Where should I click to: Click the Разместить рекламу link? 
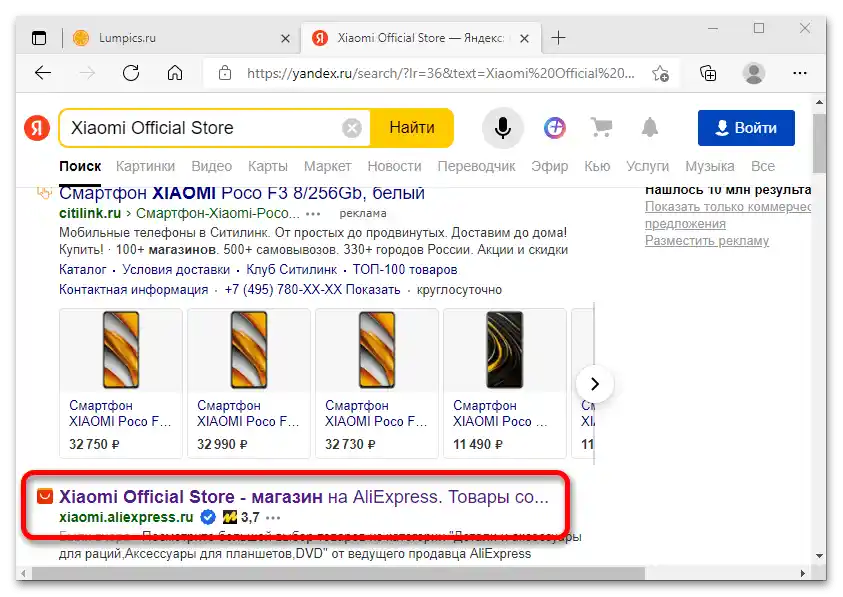[707, 241]
